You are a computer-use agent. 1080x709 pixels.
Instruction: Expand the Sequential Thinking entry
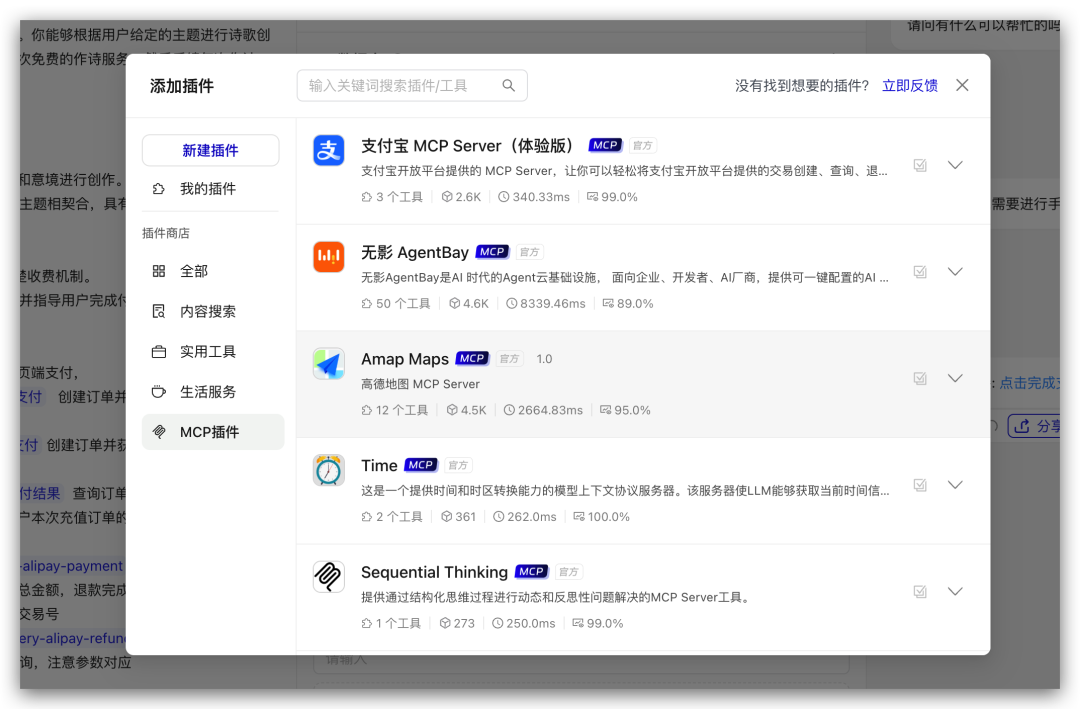click(955, 591)
